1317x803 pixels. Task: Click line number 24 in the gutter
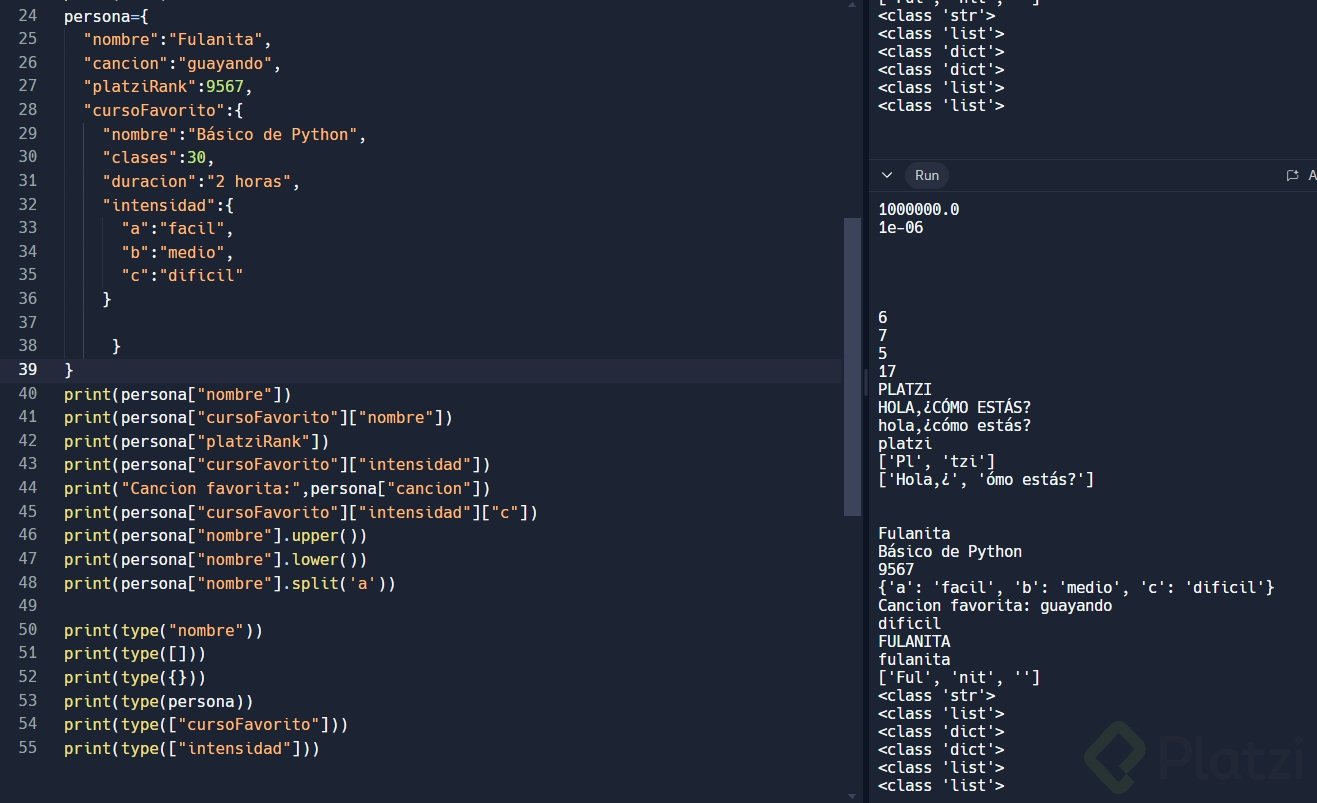pyautogui.click(x=28, y=16)
